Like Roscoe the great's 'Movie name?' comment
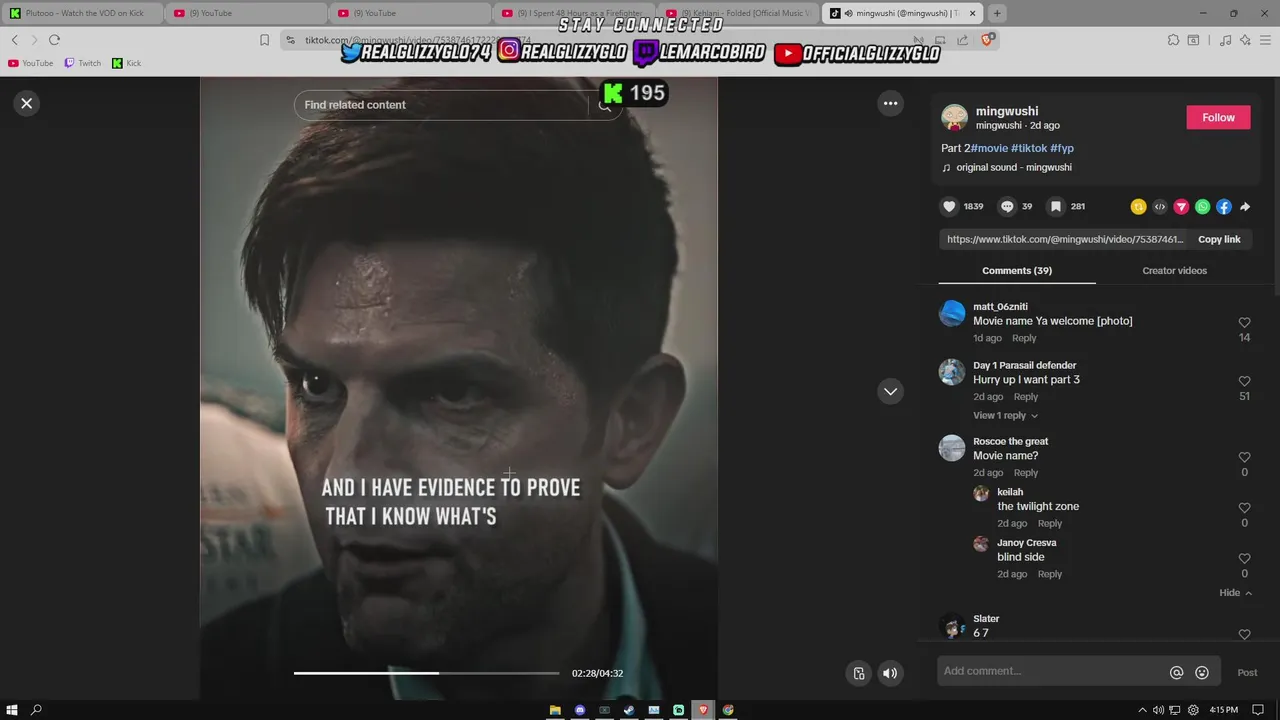 click(x=1245, y=458)
